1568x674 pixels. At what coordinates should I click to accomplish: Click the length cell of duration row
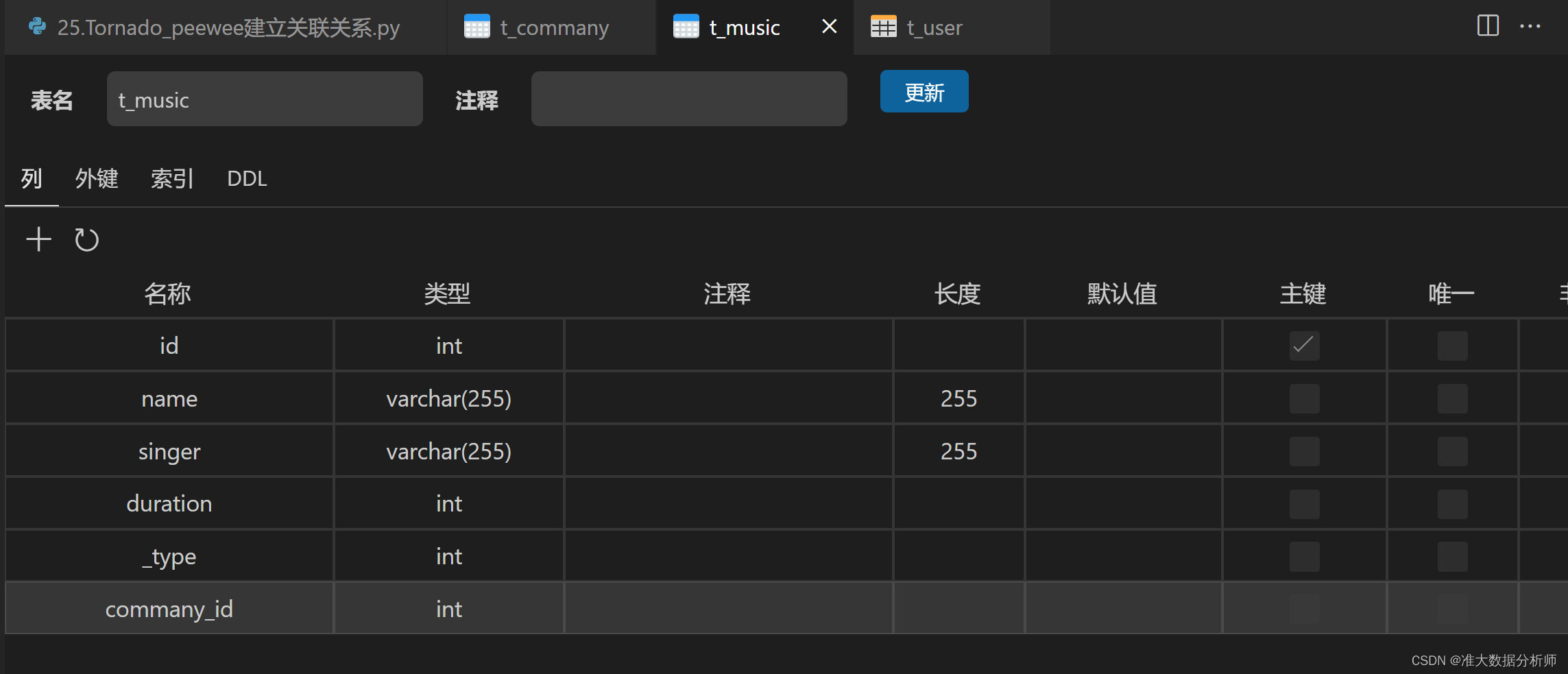(958, 504)
